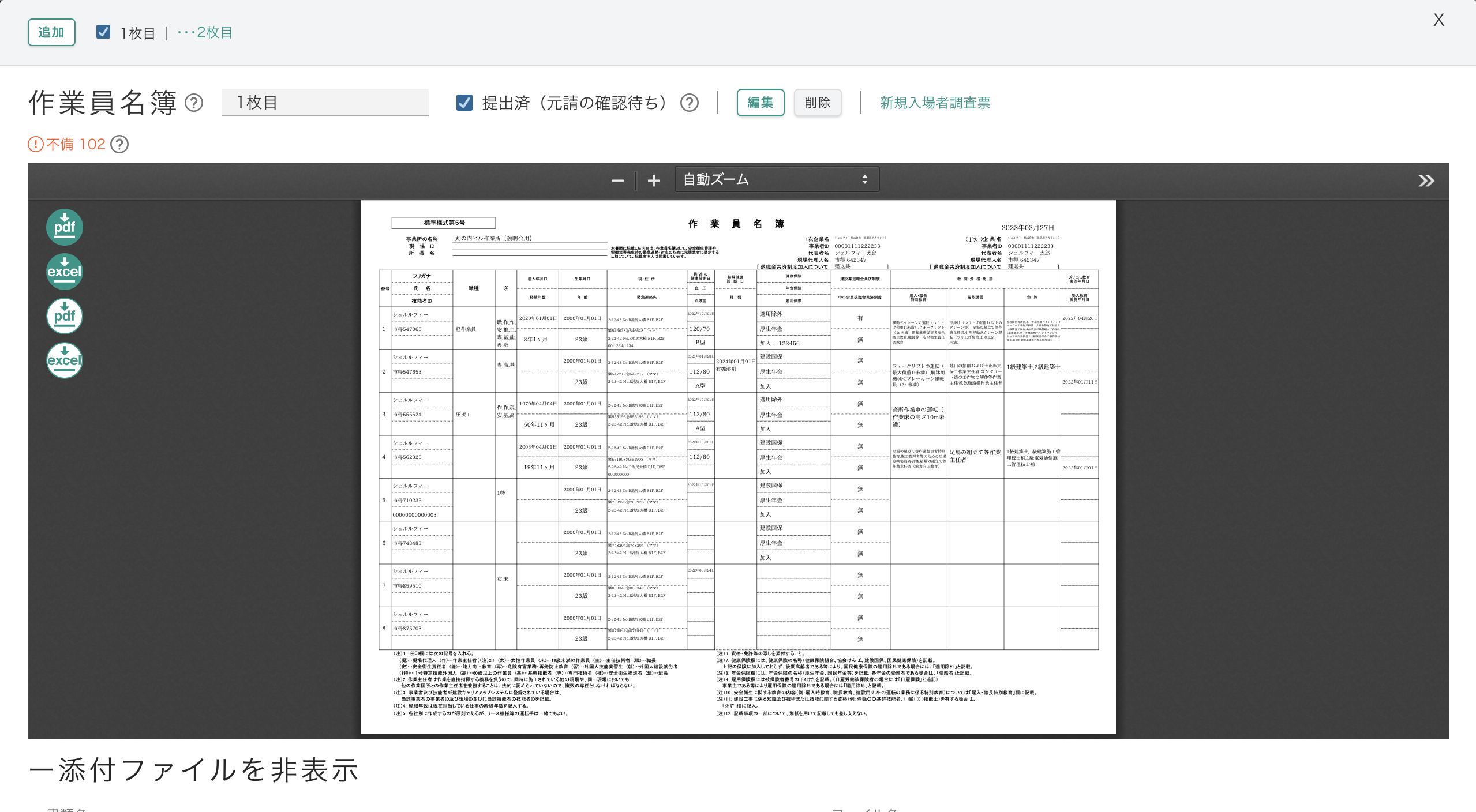The height and width of the screenshot is (812, 1476).
Task: Open the help icon beside 作業員名簿 title
Action: 194,103
